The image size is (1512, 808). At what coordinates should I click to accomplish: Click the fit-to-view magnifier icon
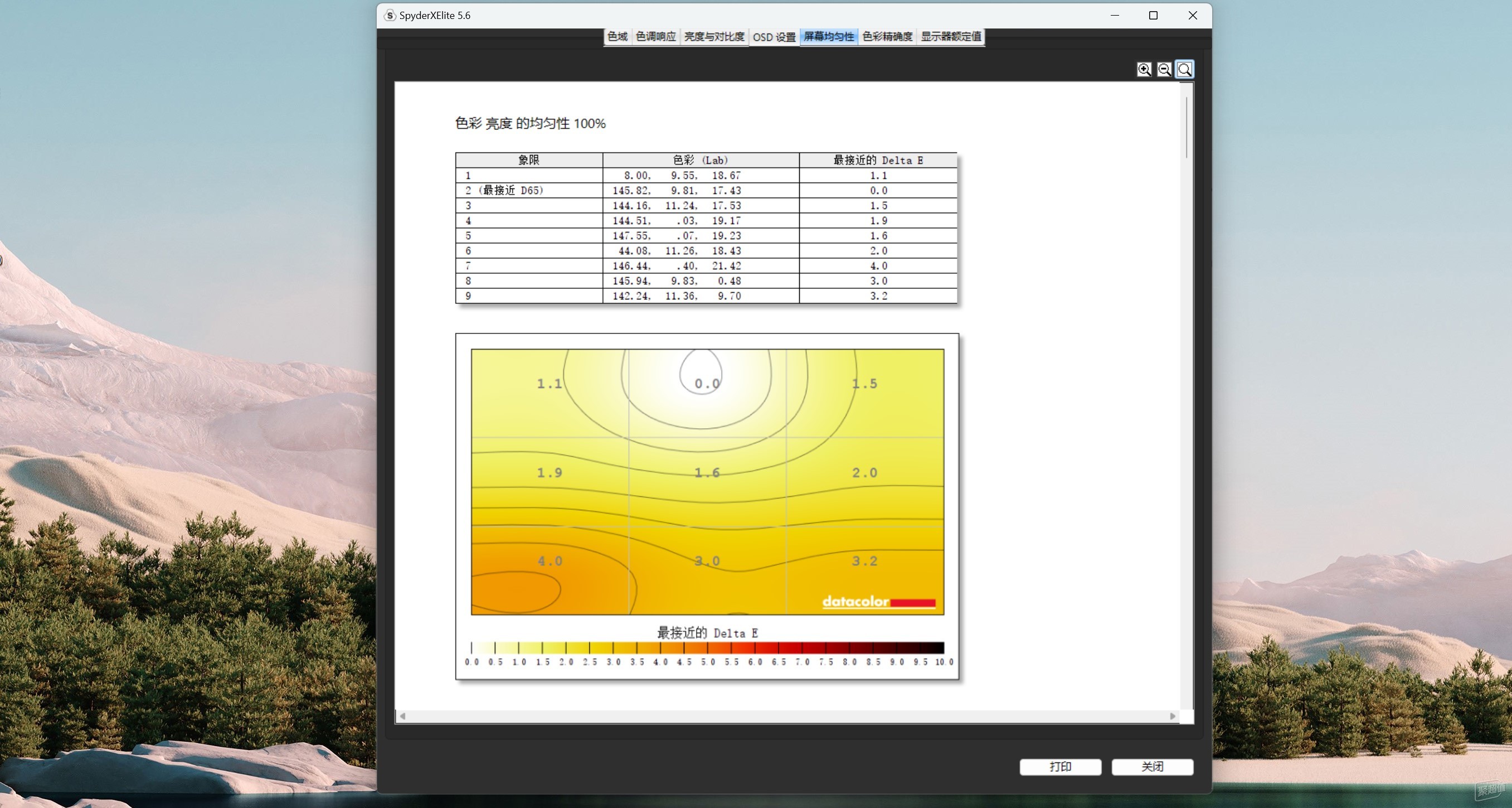click(x=1184, y=69)
